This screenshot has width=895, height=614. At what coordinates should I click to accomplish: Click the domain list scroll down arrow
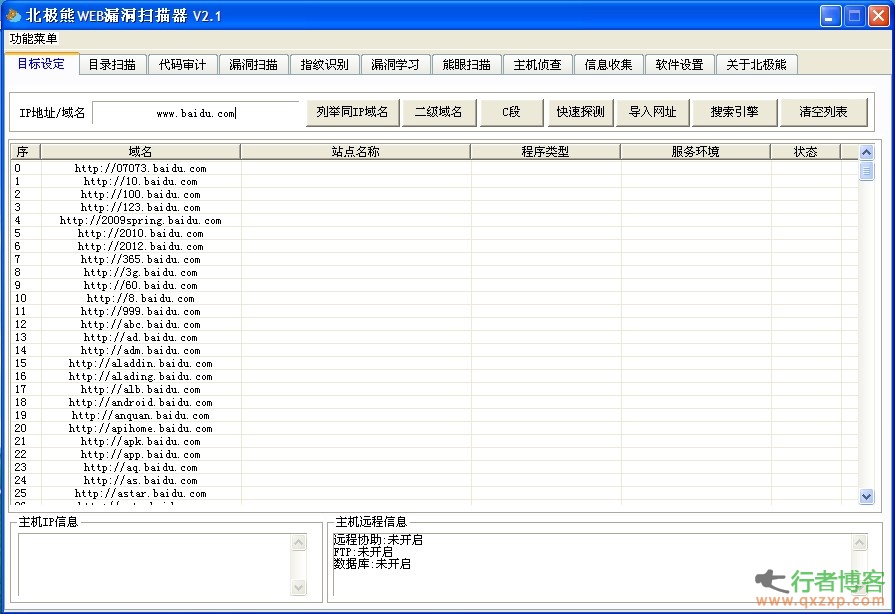866,496
